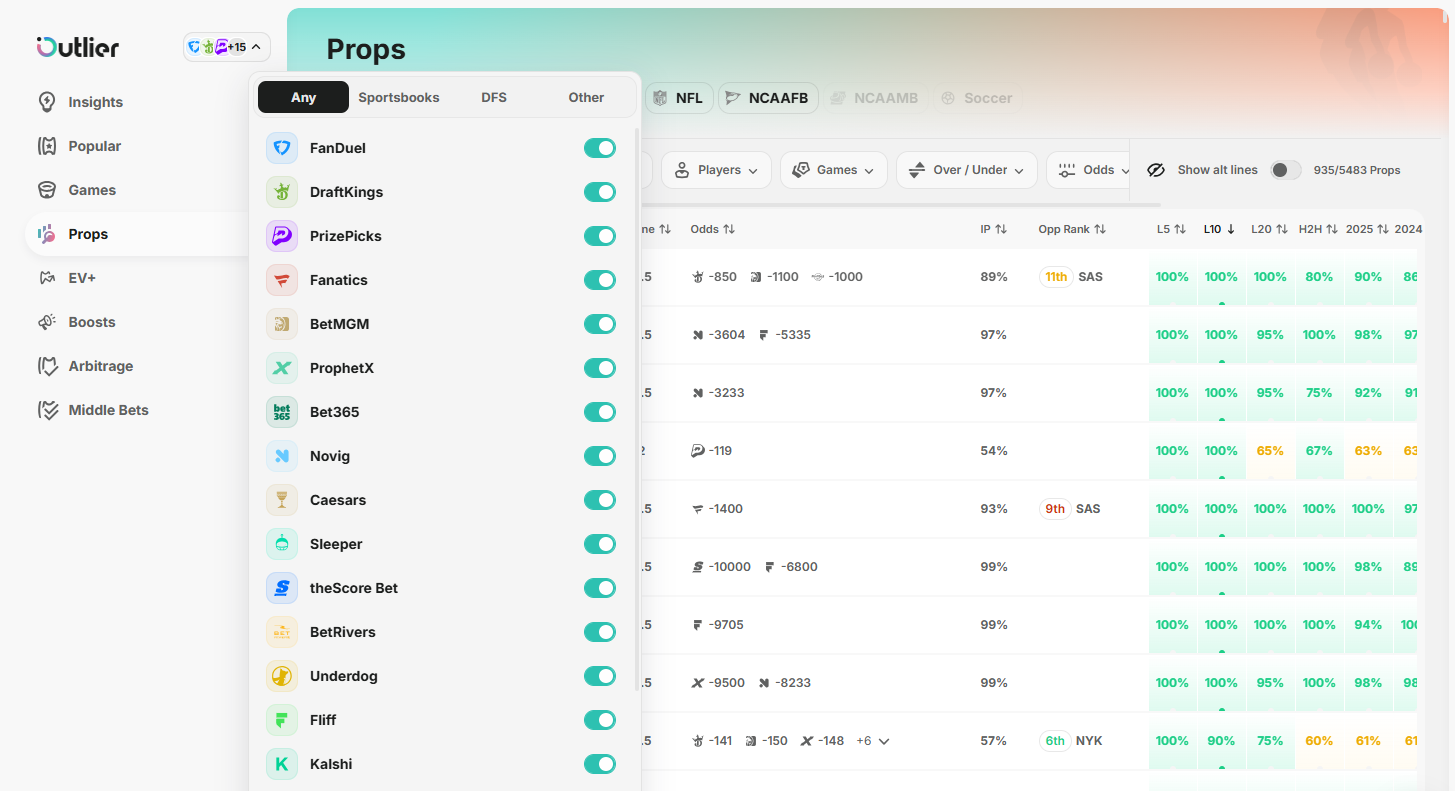The image size is (1455, 791).
Task: Click the Insights lightbulb icon
Action: pos(47,102)
